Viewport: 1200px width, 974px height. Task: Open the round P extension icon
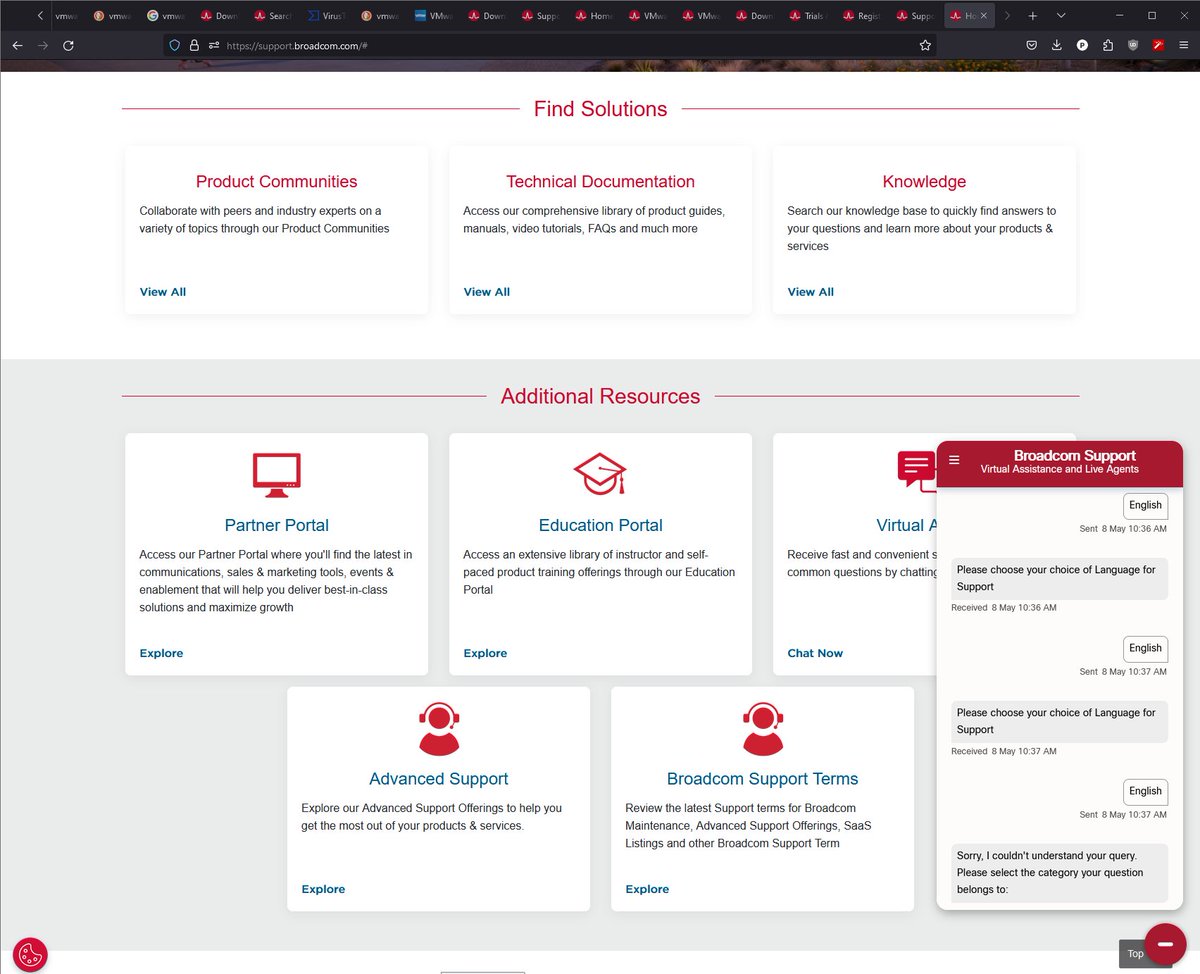1082,45
